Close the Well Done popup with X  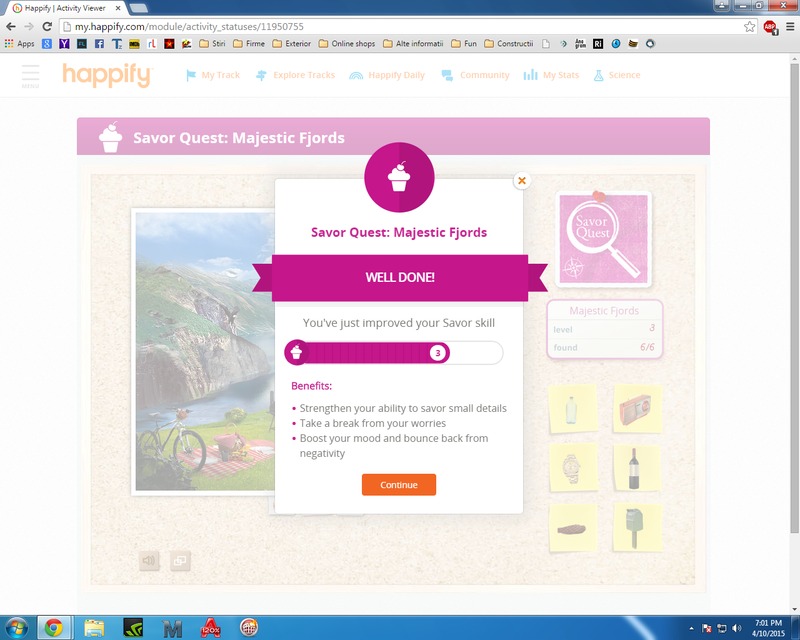pos(521,180)
